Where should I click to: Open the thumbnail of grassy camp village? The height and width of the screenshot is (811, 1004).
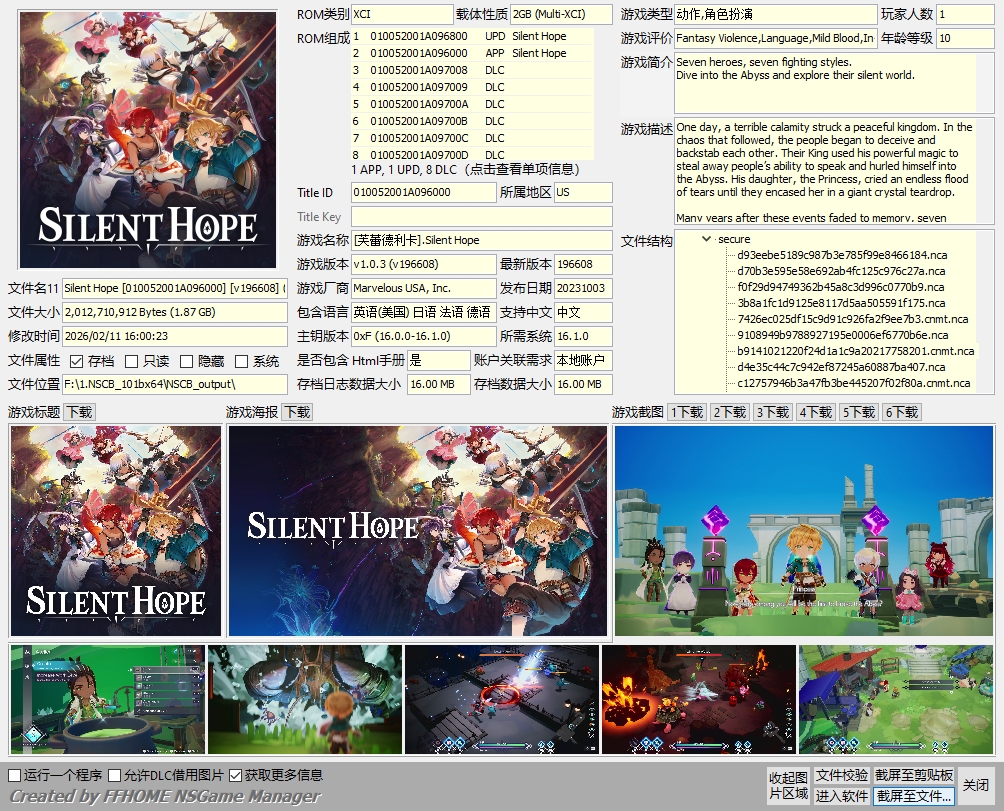(896, 699)
